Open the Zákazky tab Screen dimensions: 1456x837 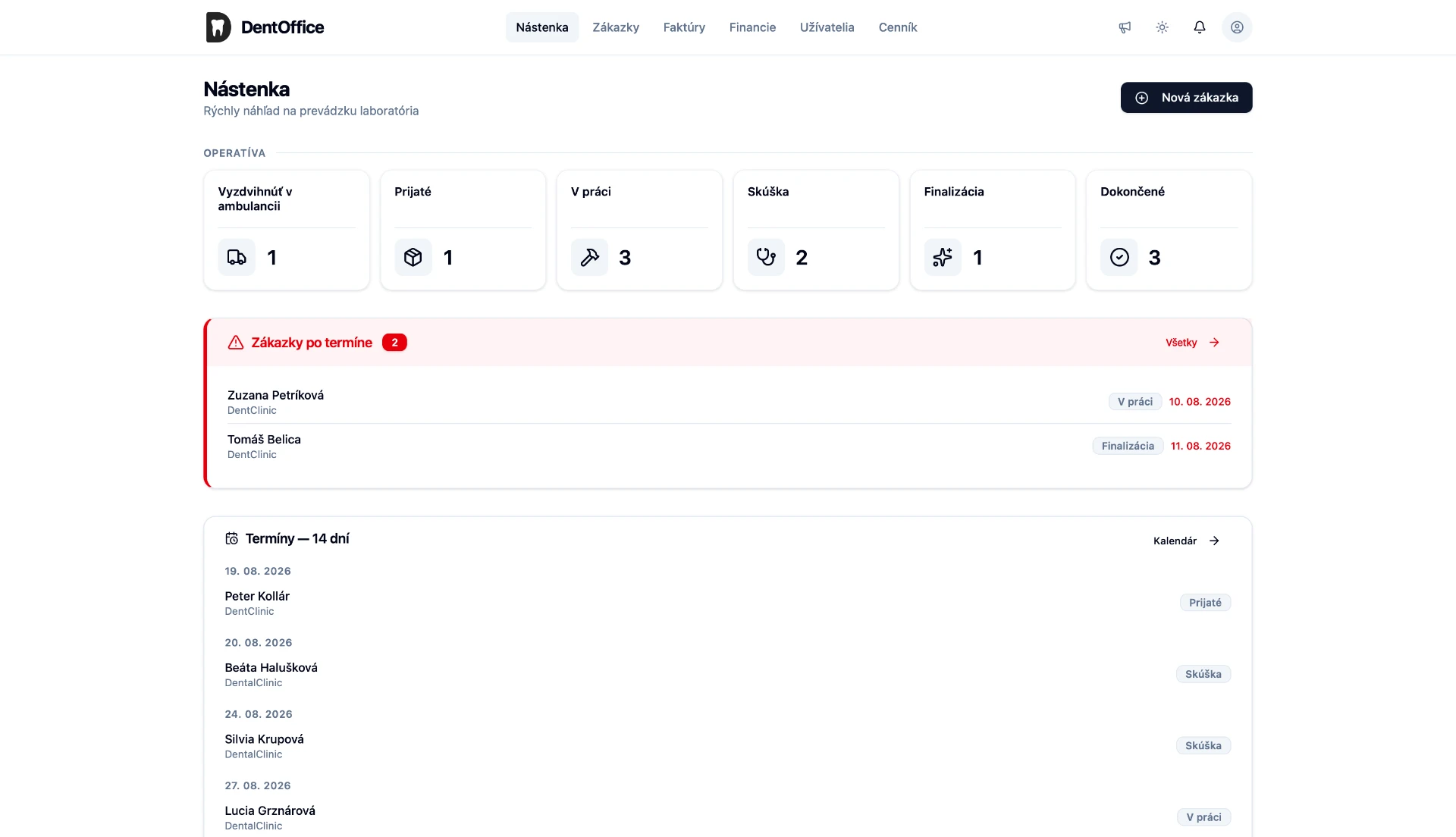[616, 27]
